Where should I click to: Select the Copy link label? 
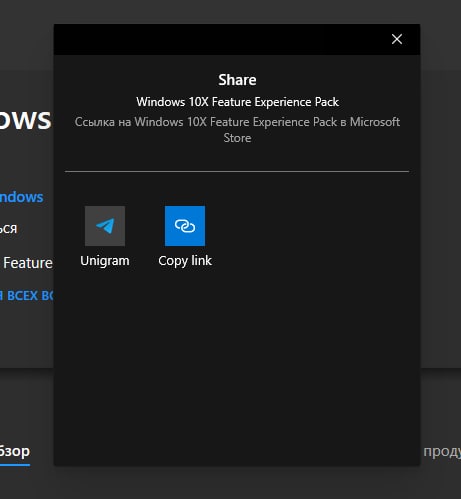pos(185,261)
